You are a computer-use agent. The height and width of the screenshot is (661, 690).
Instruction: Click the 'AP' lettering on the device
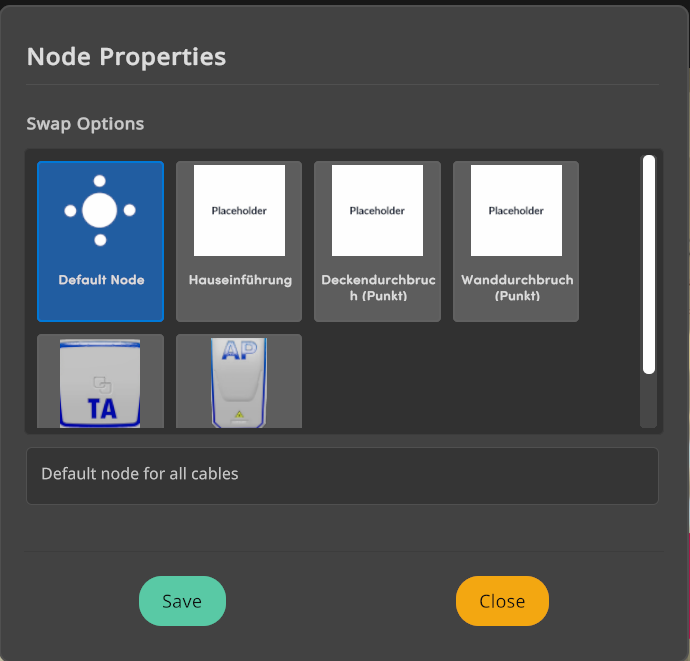pyautogui.click(x=239, y=351)
